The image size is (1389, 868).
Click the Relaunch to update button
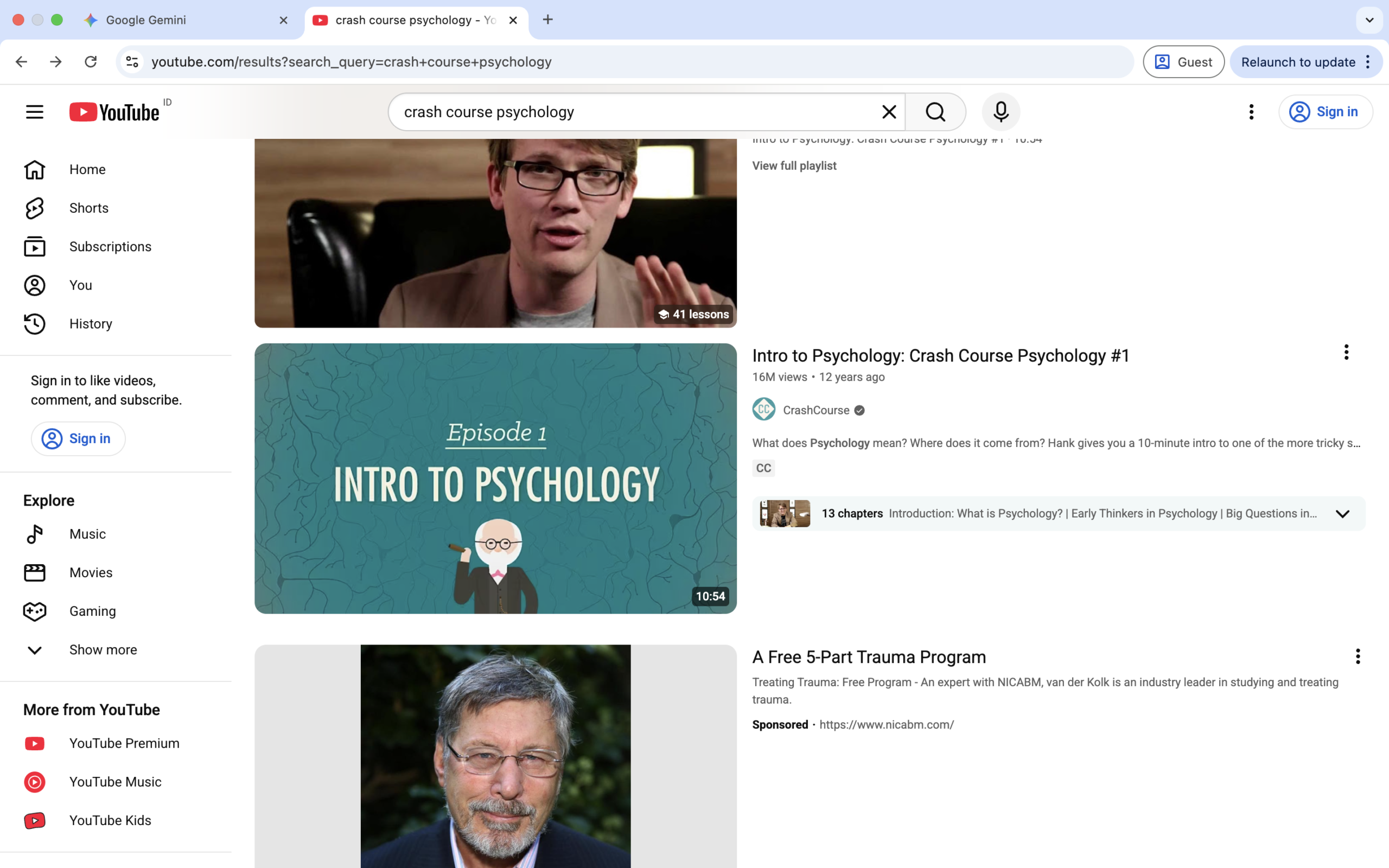[x=1298, y=62]
